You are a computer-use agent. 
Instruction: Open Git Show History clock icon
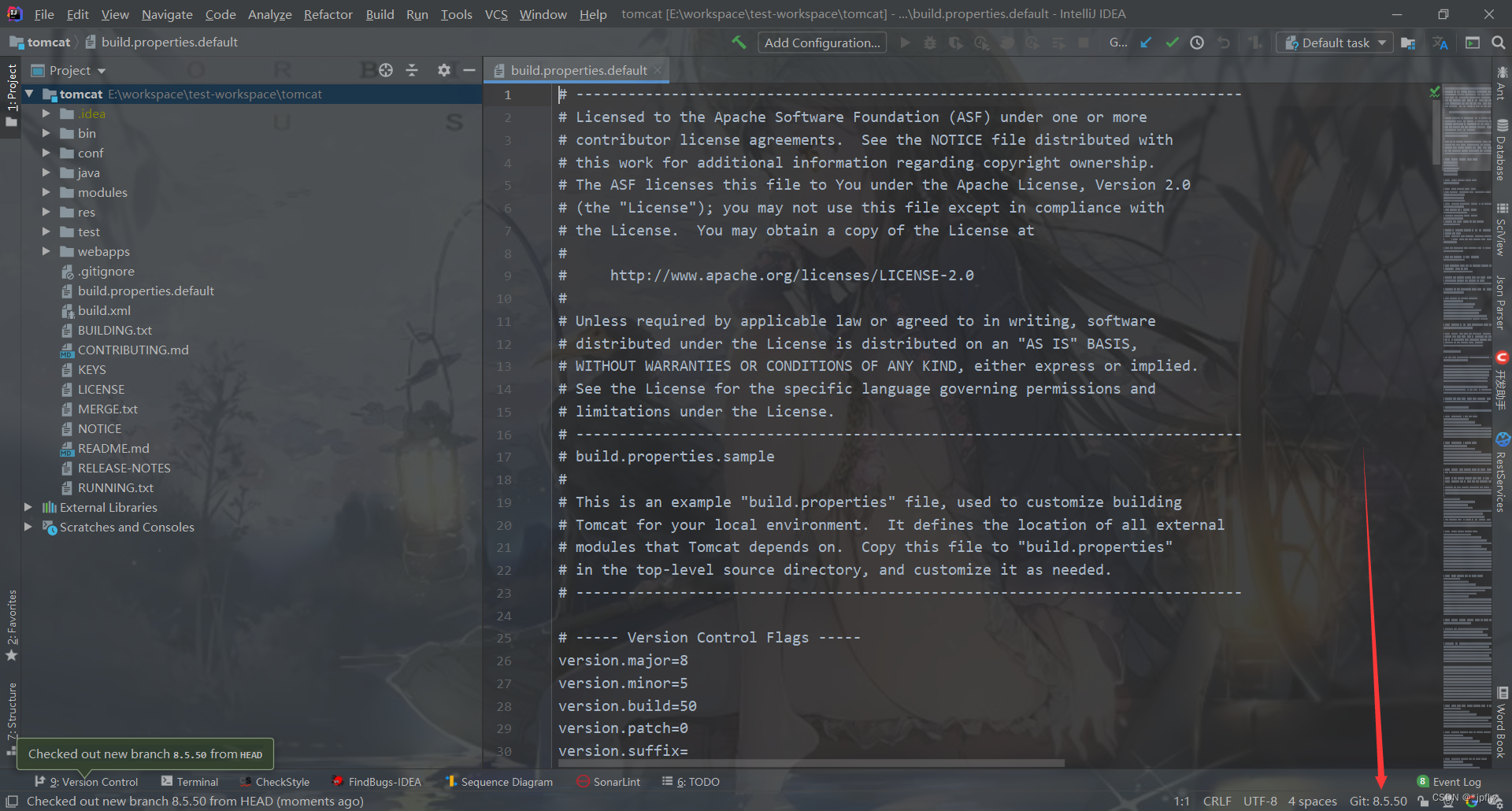pyautogui.click(x=1197, y=43)
